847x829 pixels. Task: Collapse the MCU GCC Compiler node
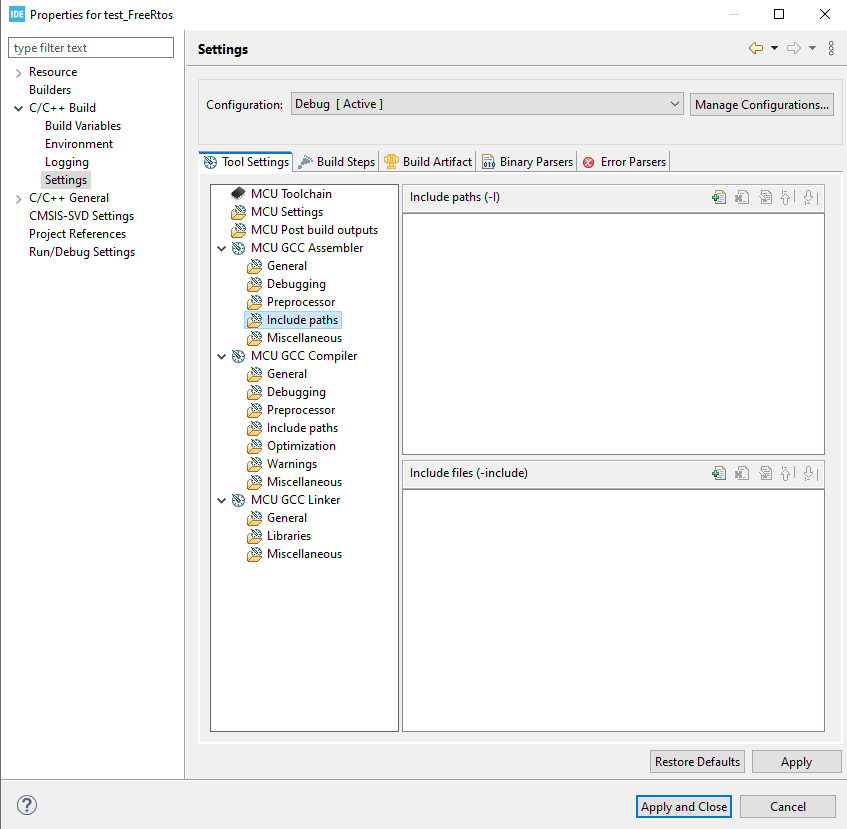pyautogui.click(x=221, y=356)
